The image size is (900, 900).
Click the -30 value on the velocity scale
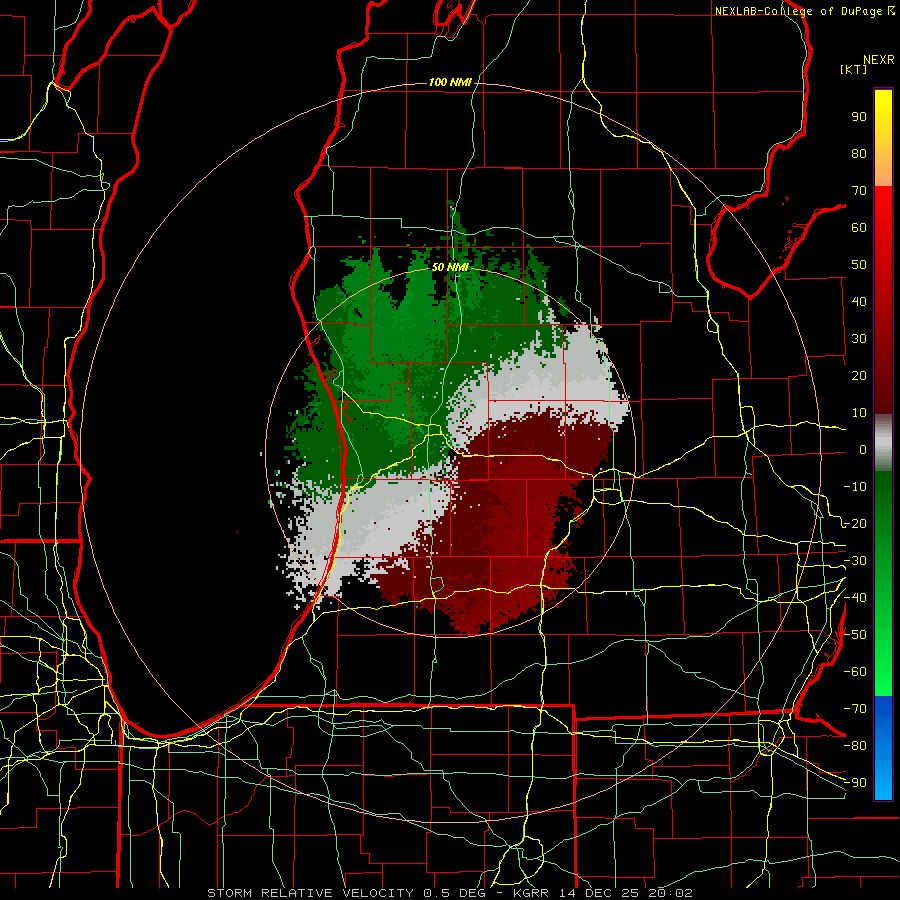pos(855,561)
